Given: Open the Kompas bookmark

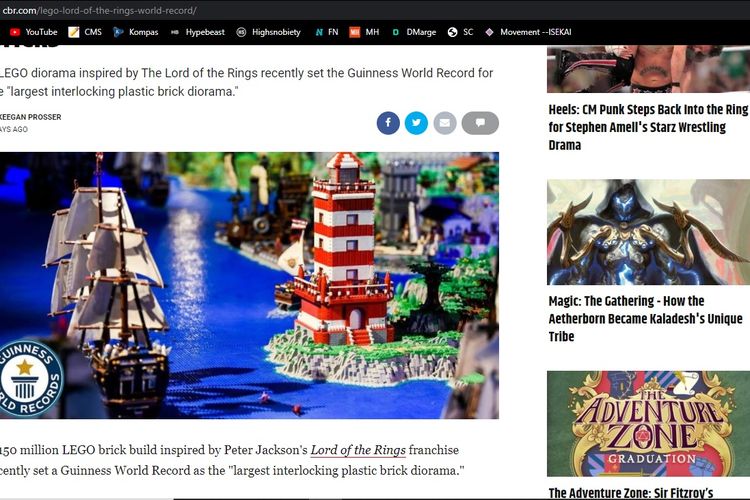Looking at the screenshot, I should pos(136,32).
